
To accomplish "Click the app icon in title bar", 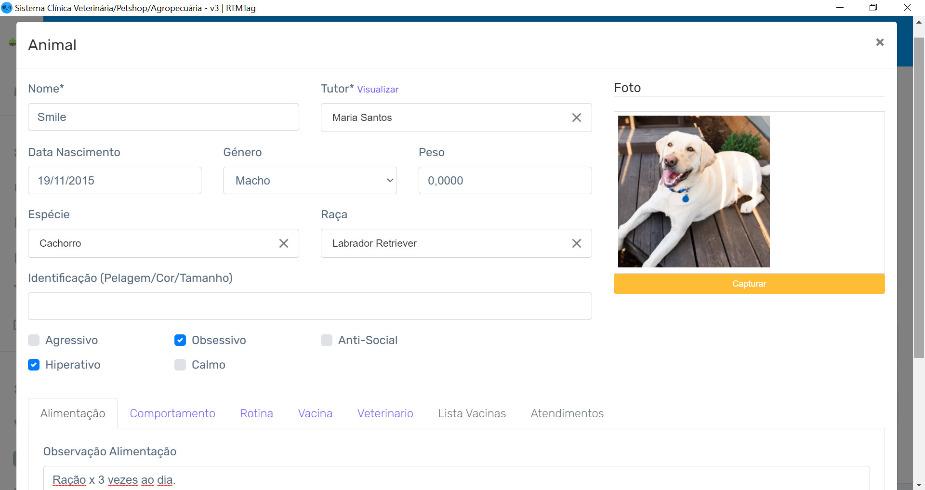I will [x=7, y=7].
